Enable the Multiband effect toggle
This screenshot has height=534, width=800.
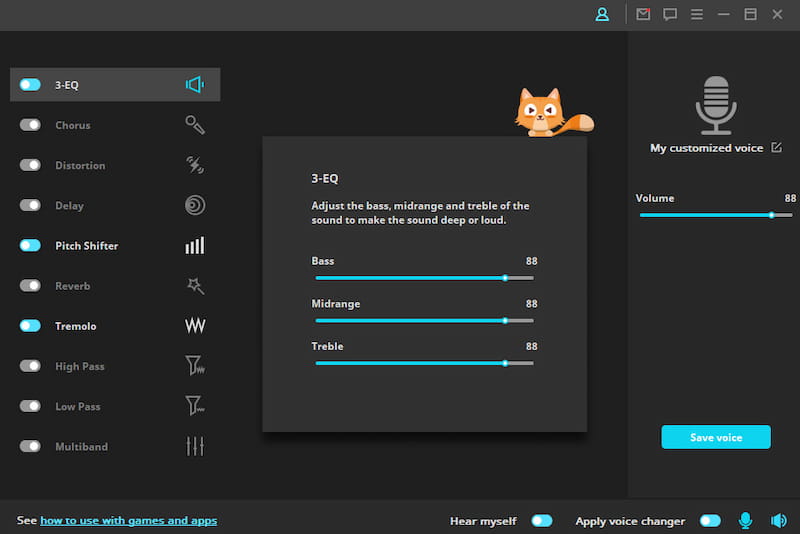pyautogui.click(x=30, y=446)
